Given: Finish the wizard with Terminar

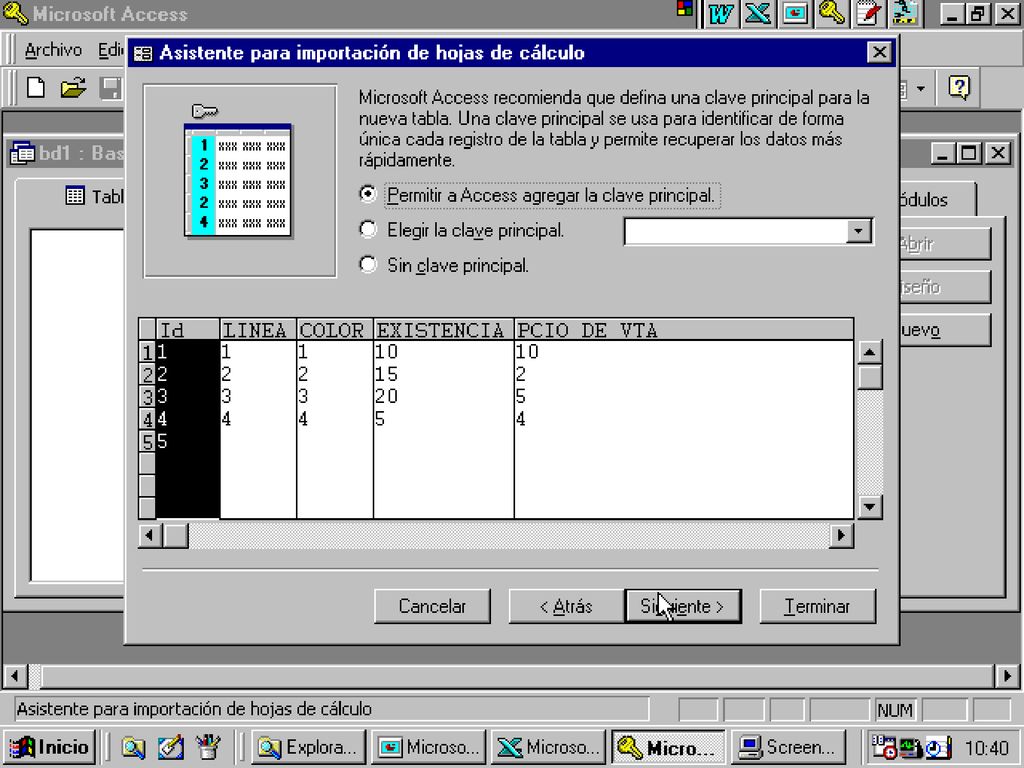Looking at the screenshot, I should [x=818, y=607].
